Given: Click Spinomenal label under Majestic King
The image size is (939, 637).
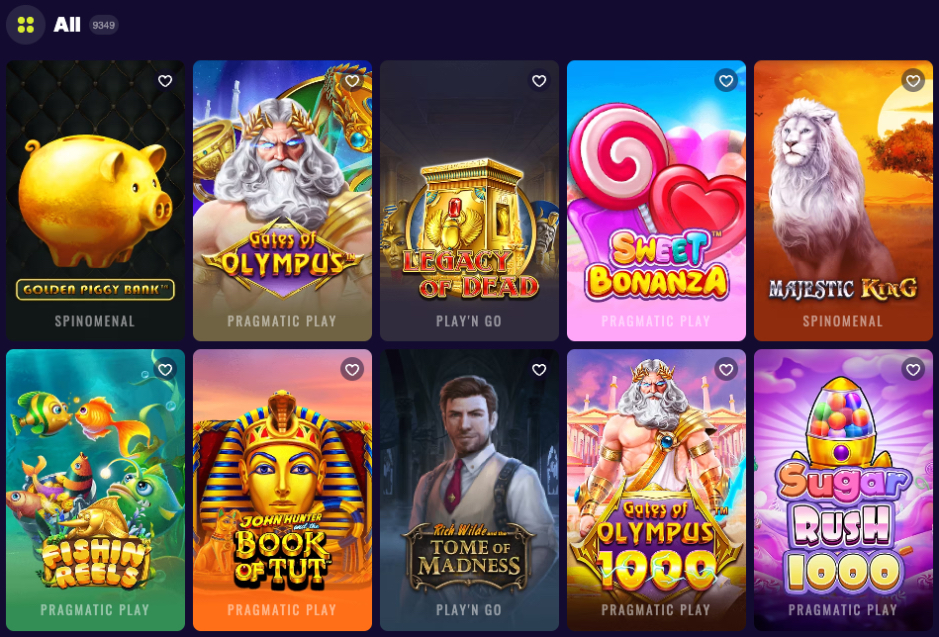Looking at the screenshot, I should coord(843,321).
